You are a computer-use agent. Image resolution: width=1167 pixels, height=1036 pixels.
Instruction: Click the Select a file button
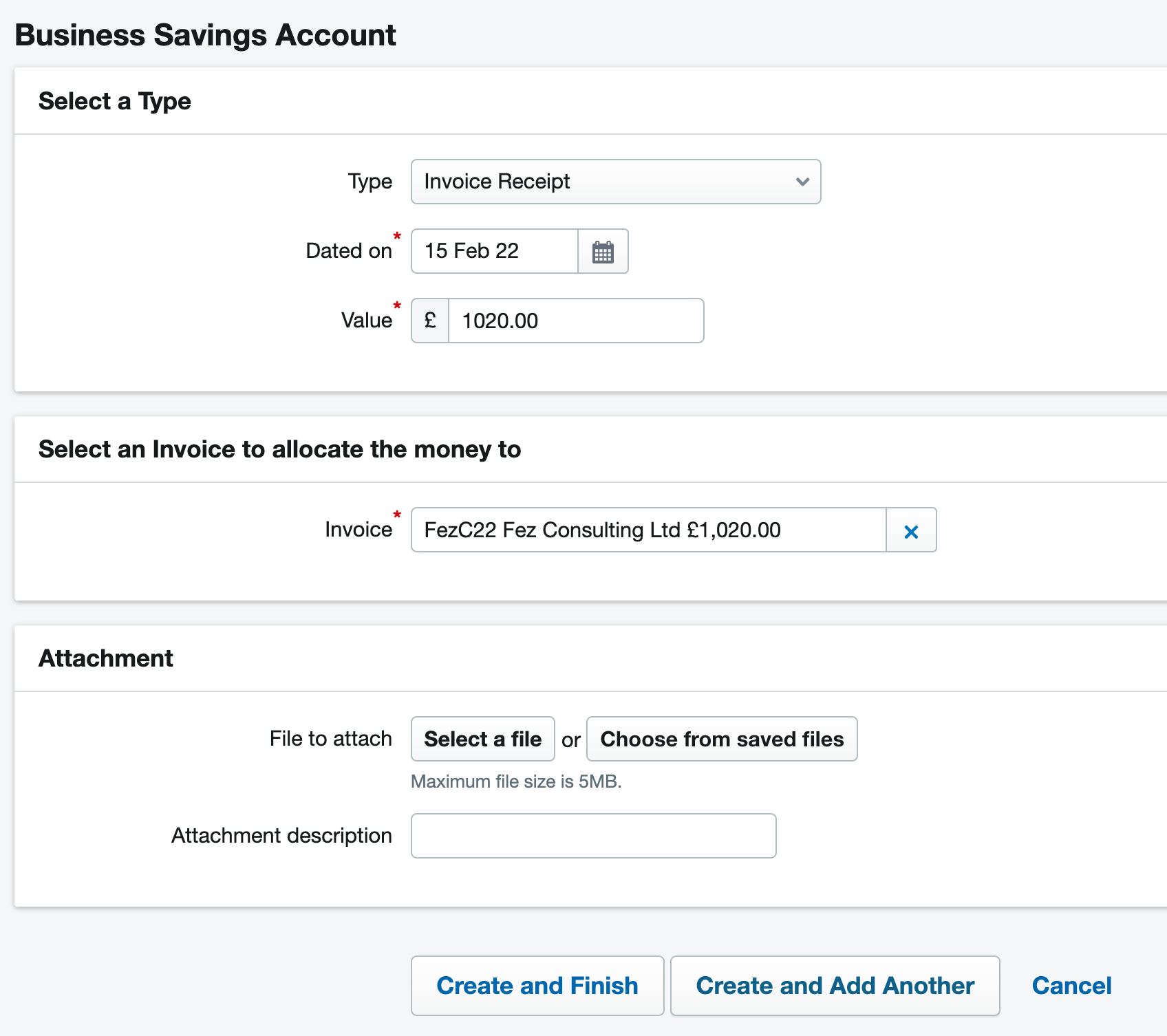[482, 739]
